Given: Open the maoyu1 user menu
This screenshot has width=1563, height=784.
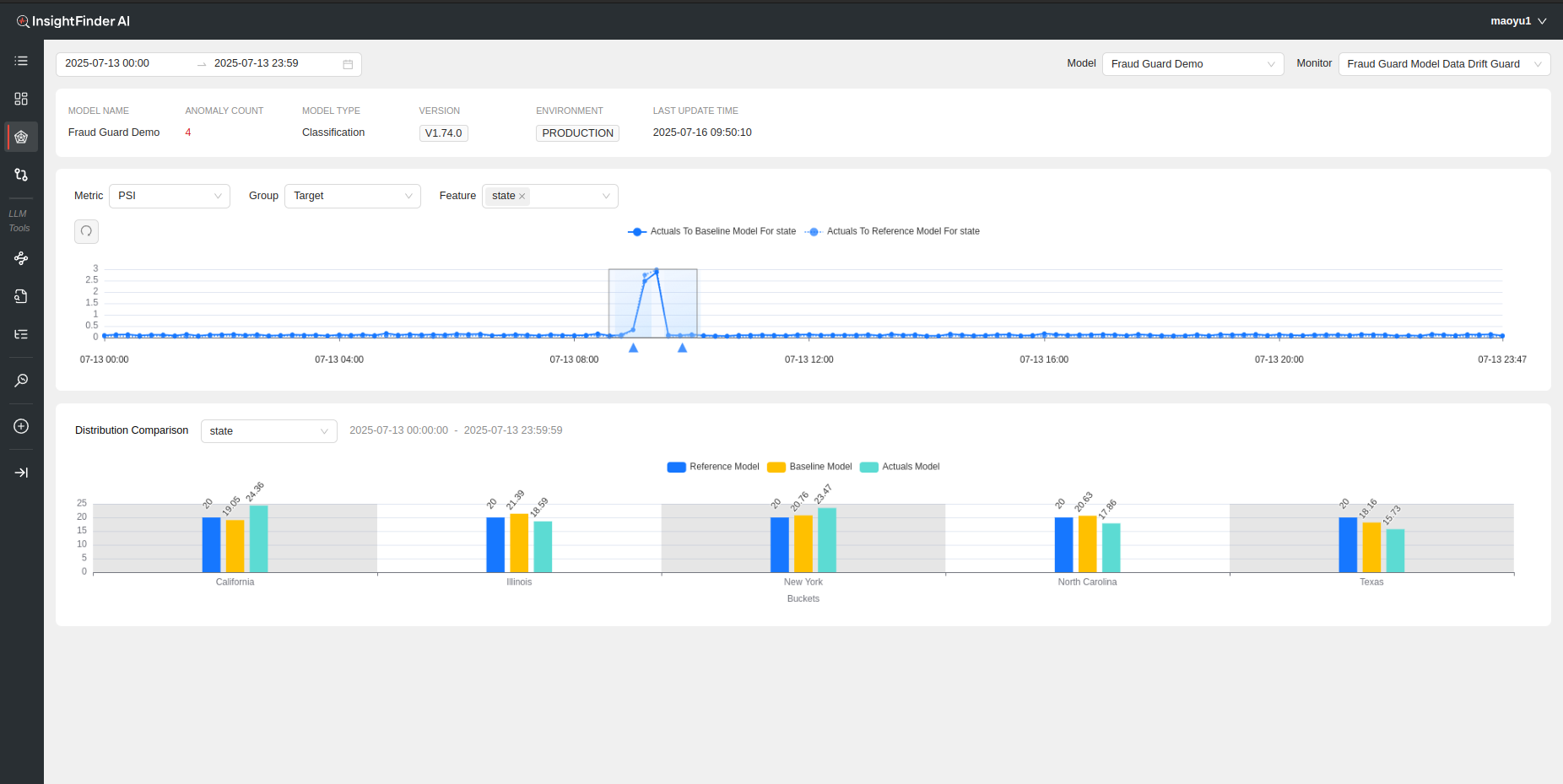Looking at the screenshot, I should [1517, 21].
